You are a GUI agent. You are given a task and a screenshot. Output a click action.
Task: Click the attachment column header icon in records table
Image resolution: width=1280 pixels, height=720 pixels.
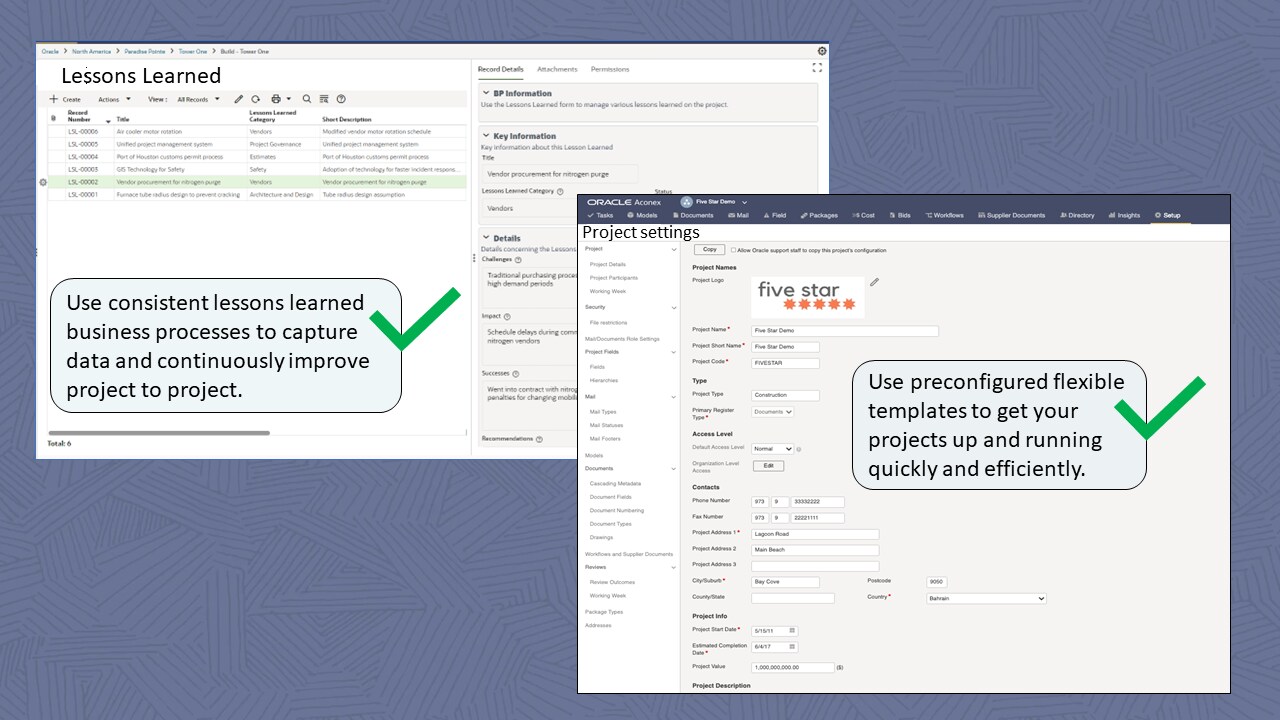click(54, 118)
